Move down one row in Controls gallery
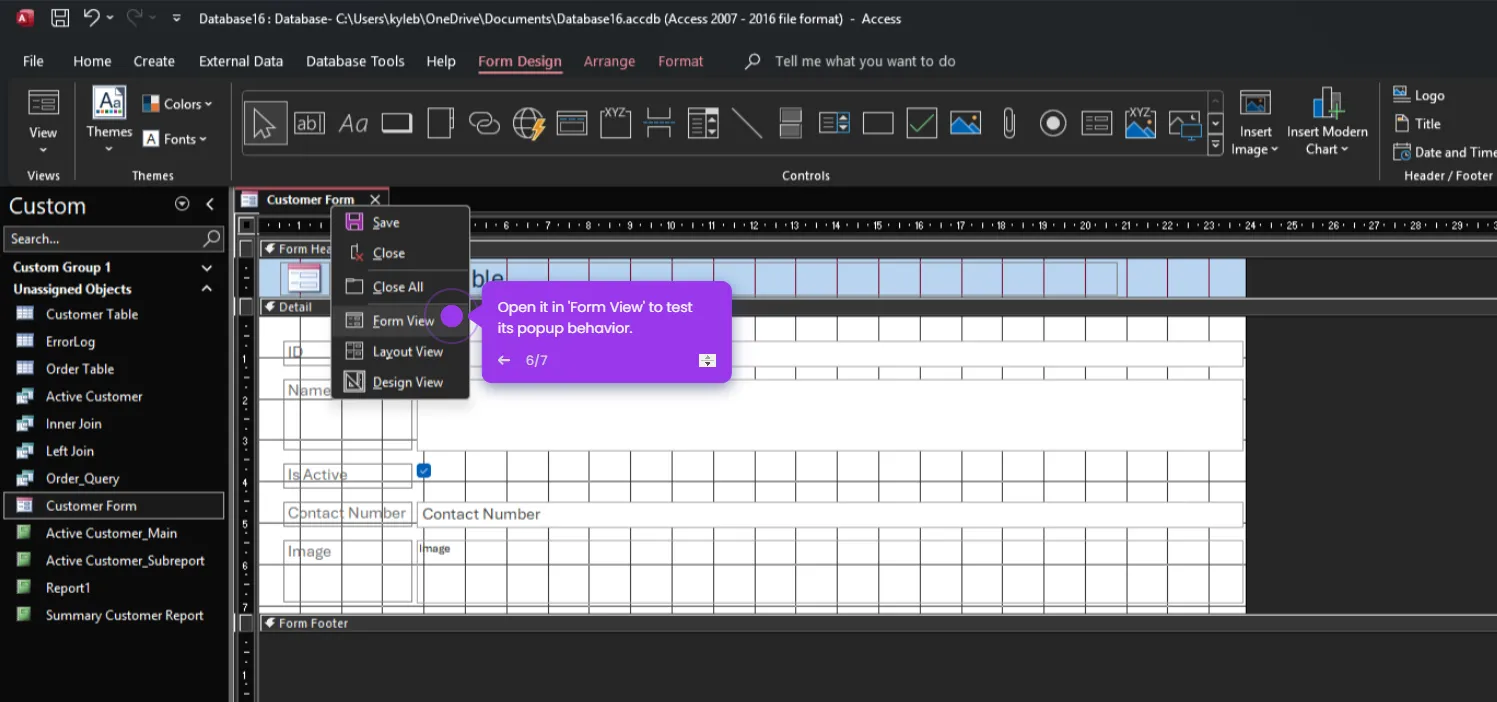The width and height of the screenshot is (1497, 702). pyautogui.click(x=1216, y=124)
